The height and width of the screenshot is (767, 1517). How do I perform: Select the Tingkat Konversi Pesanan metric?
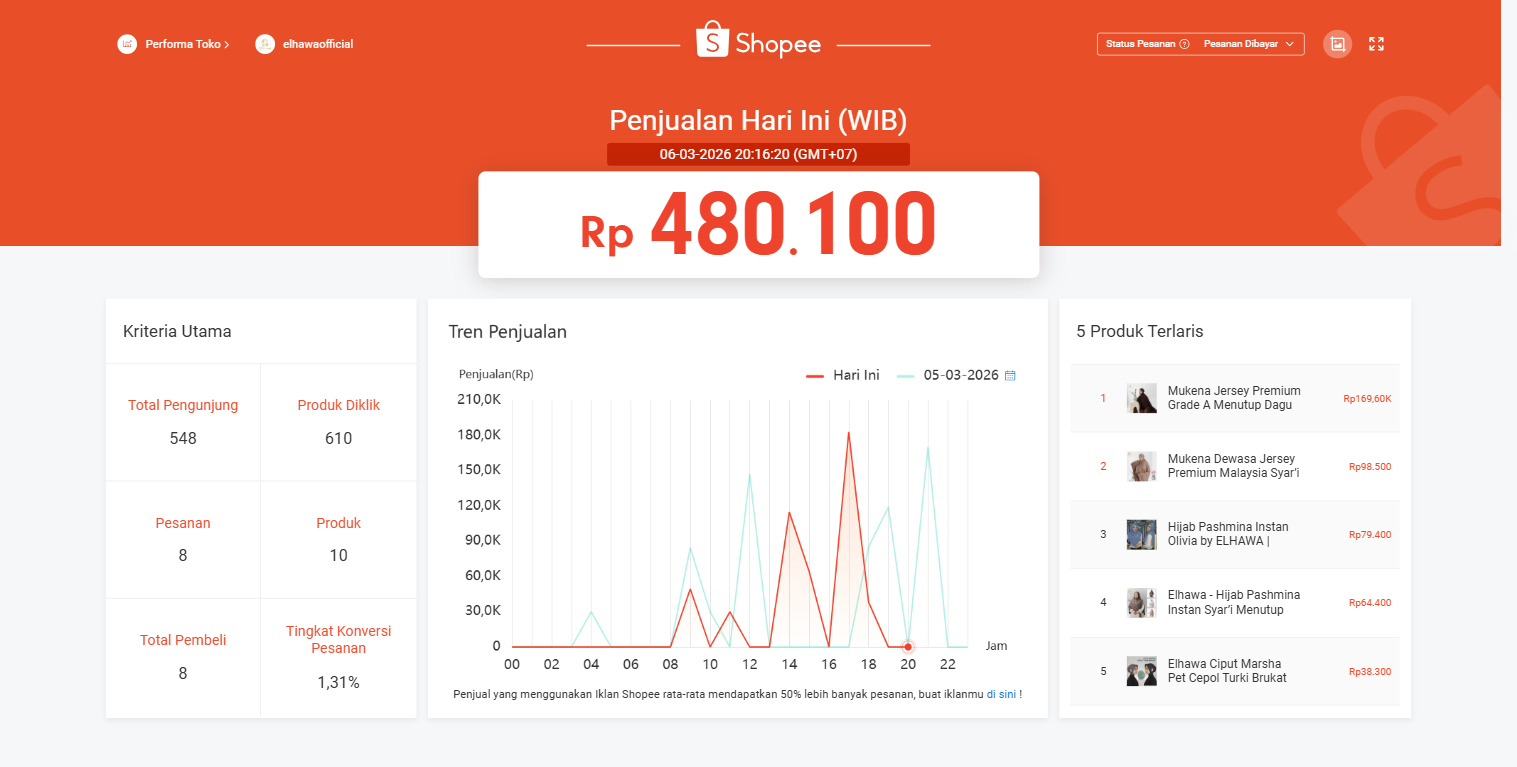338,657
